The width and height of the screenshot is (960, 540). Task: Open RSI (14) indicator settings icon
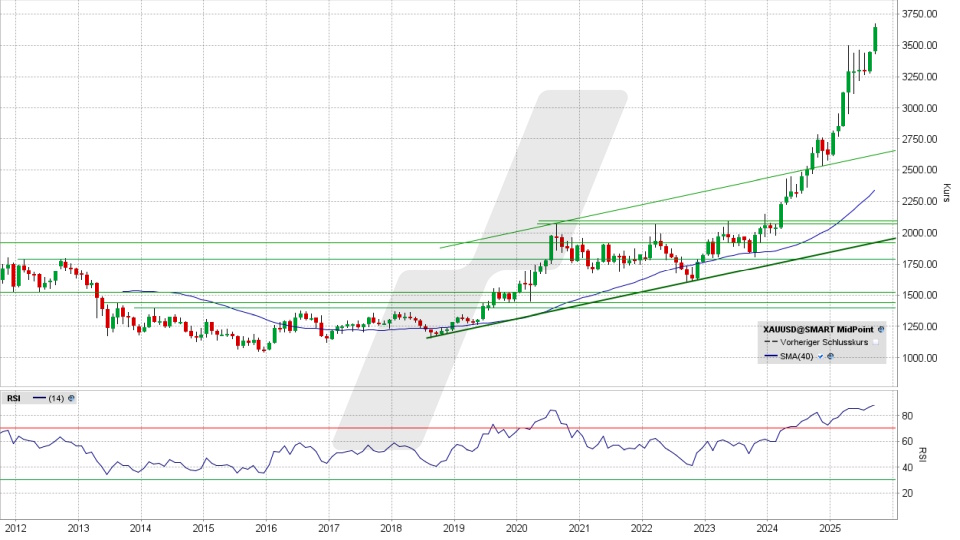tap(71, 399)
